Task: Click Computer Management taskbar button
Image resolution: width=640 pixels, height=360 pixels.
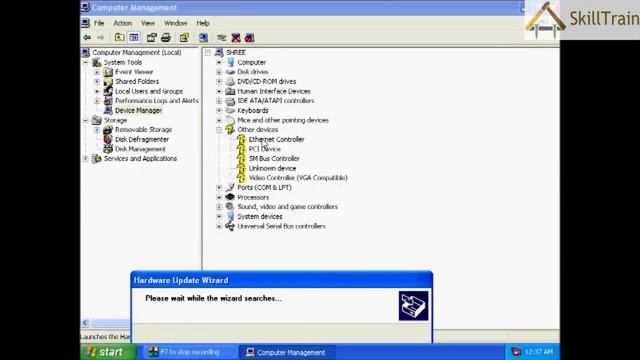Action: 287,352
